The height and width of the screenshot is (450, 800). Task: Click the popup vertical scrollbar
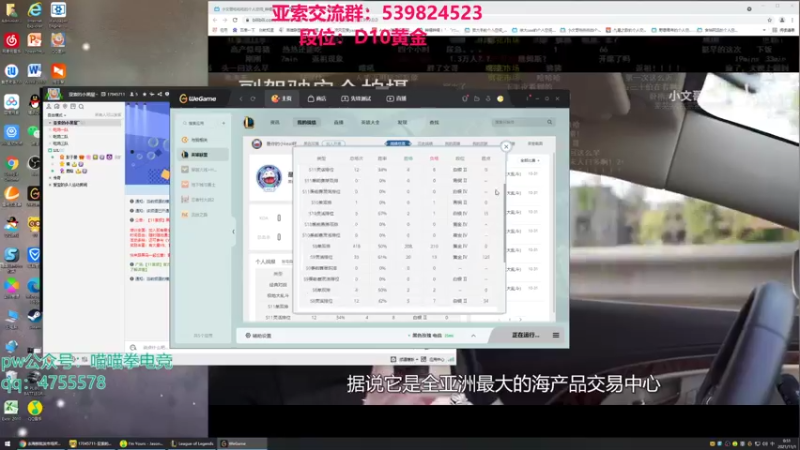coord(505,222)
